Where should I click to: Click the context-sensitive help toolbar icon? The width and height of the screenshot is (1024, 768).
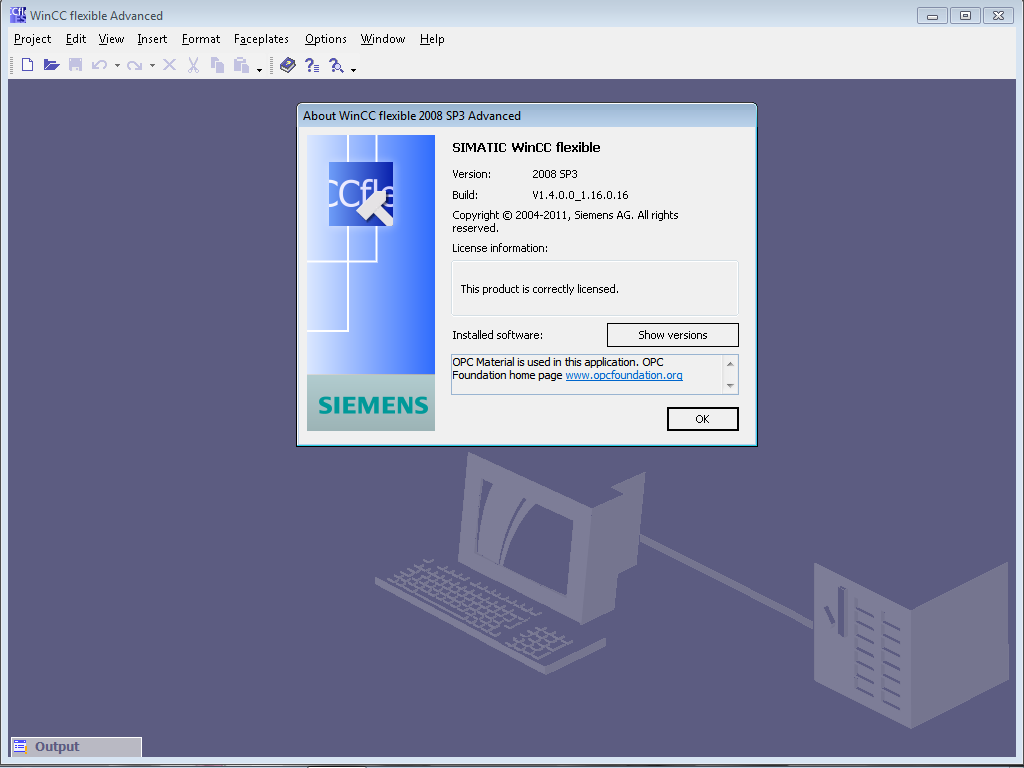pos(312,64)
